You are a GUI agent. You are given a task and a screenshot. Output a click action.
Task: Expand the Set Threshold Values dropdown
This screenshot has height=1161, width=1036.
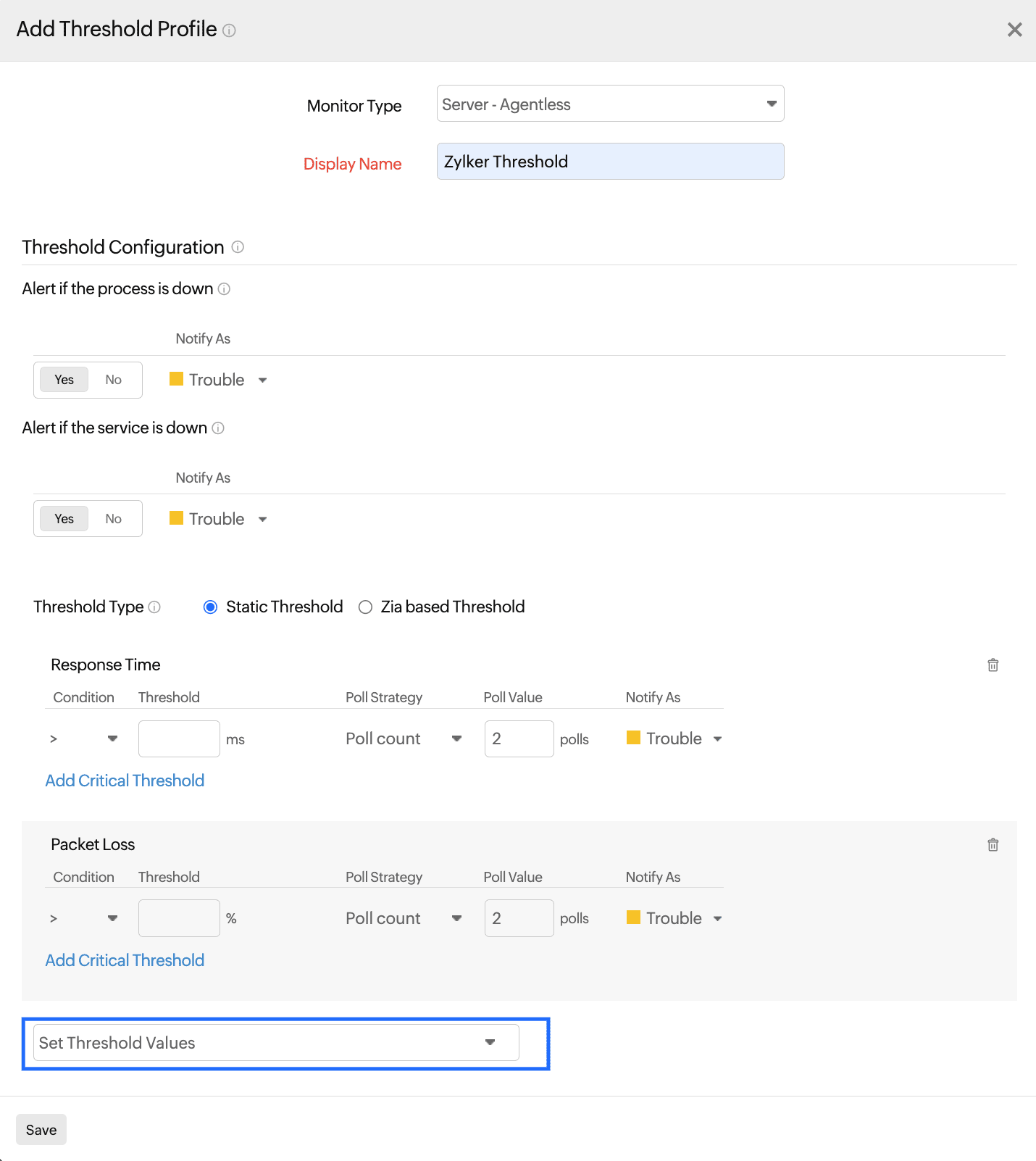click(276, 1043)
